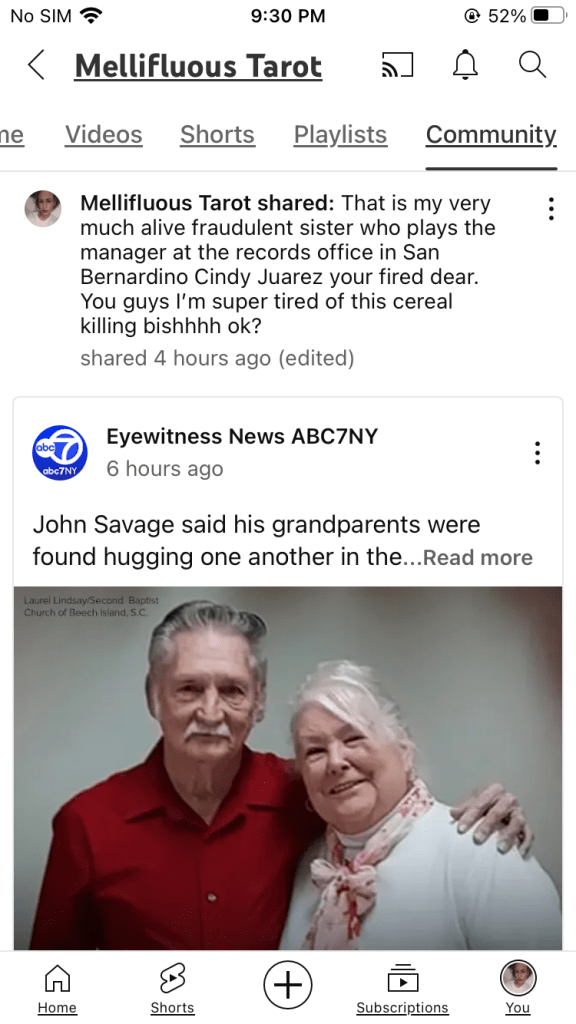Open the Mellifluous Tarot channel title
The image size is (576, 1024).
click(198, 66)
